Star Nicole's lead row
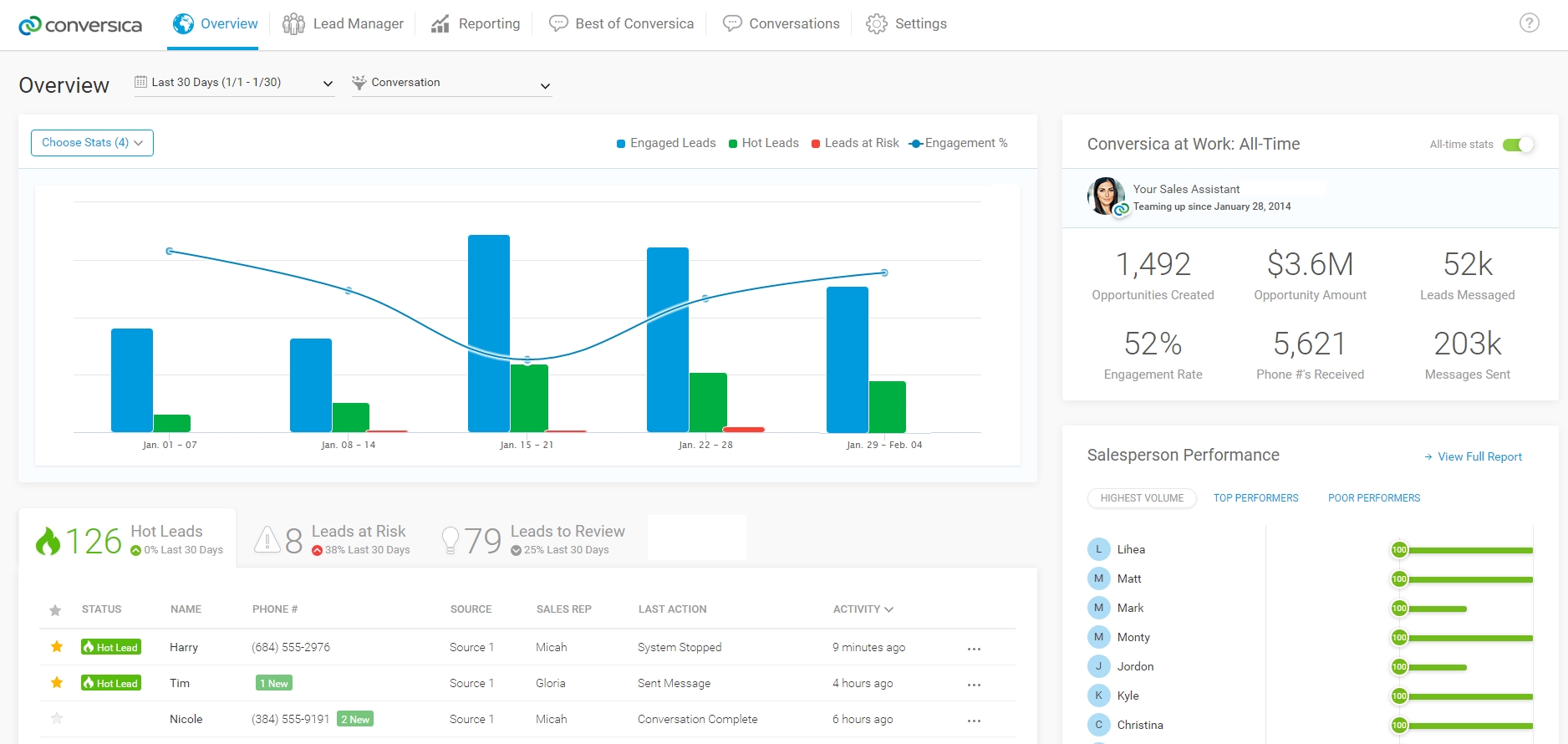The height and width of the screenshot is (744, 1568). click(57, 718)
